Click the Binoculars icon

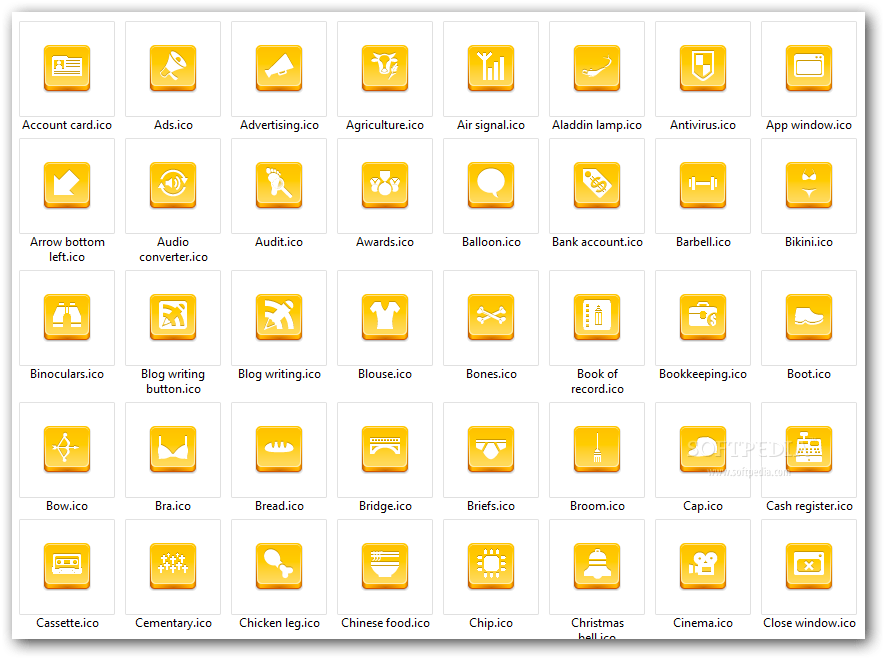click(x=66, y=317)
